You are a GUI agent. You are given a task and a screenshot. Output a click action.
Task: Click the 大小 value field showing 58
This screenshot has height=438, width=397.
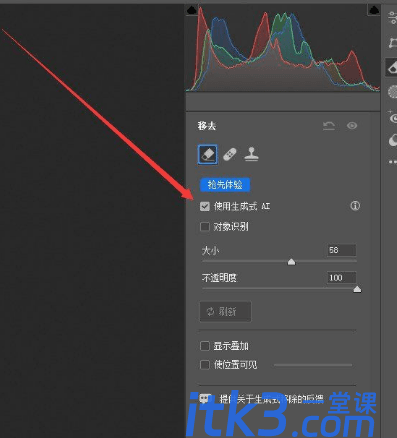tap(342, 250)
